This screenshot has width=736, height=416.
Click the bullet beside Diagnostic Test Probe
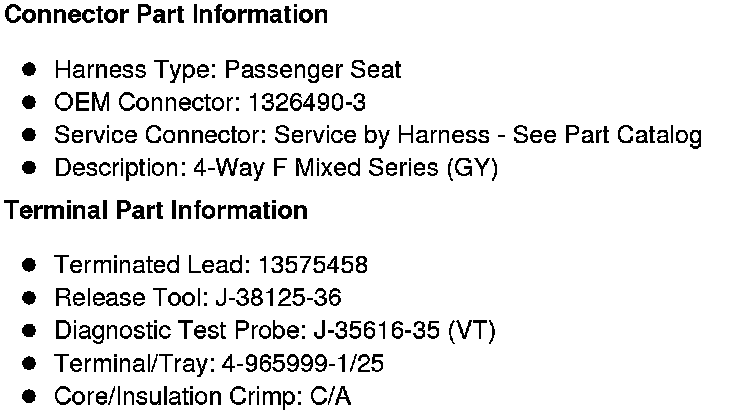(30, 331)
